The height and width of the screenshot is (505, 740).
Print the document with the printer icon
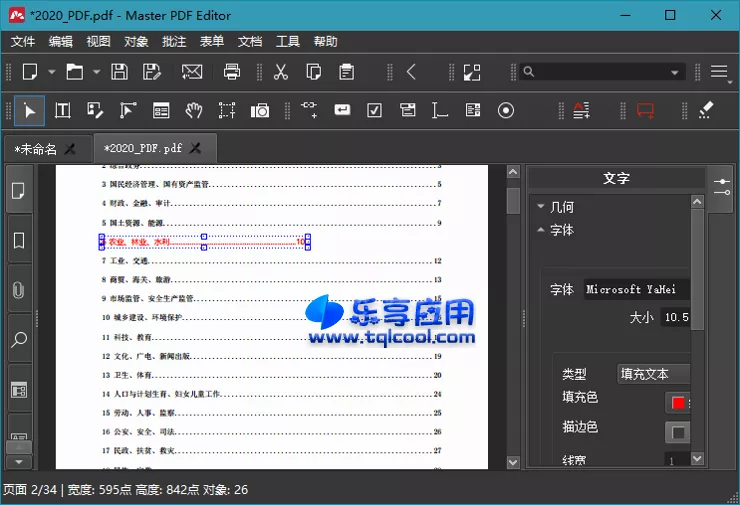(232, 72)
